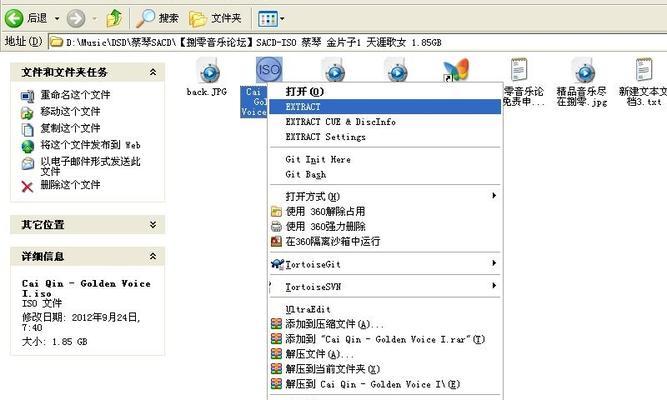
Task: Choose 添加到 "Cai Qin - Golden Voice I.rar"
Action: [385, 339]
